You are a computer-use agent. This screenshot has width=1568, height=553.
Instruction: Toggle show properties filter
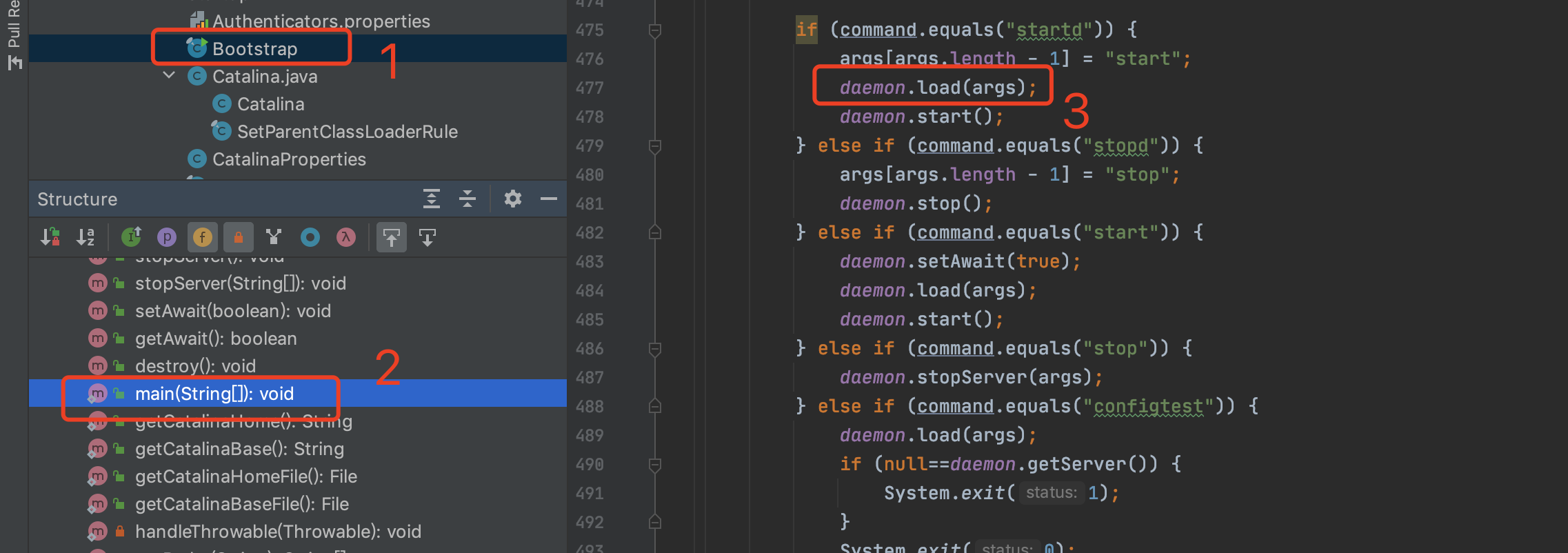[x=166, y=237]
